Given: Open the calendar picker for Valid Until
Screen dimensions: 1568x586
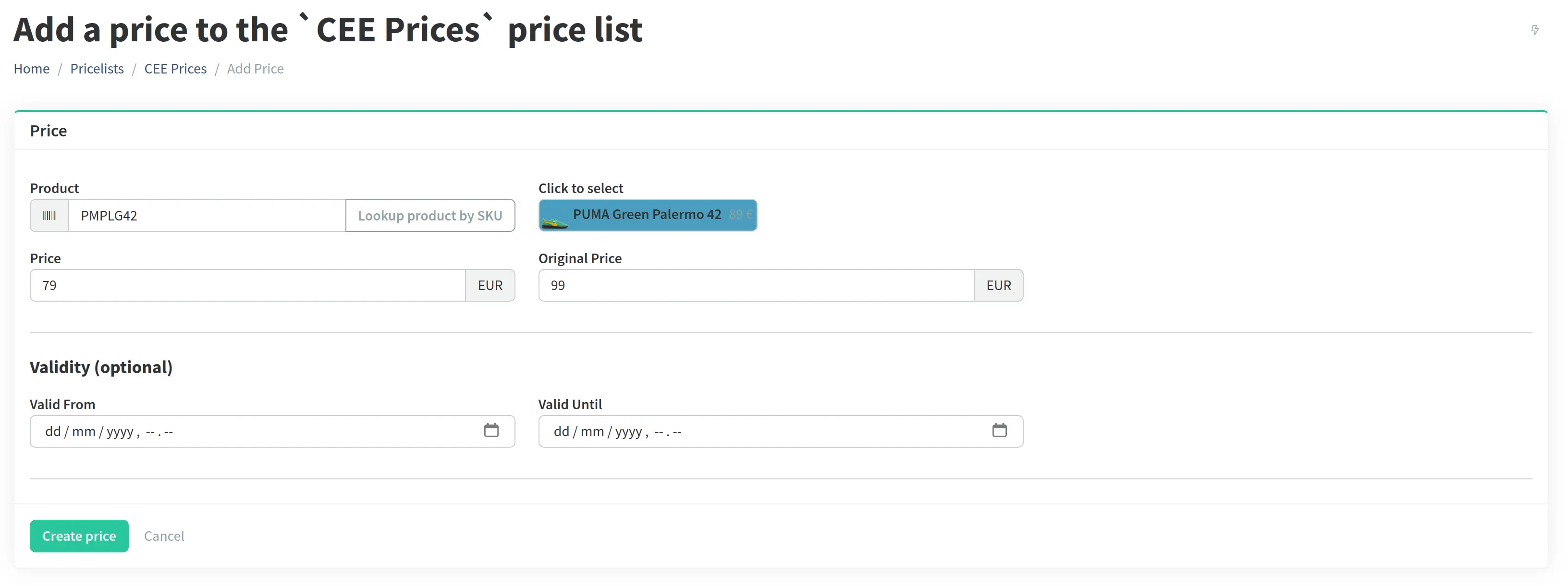Looking at the screenshot, I should [x=1000, y=430].
